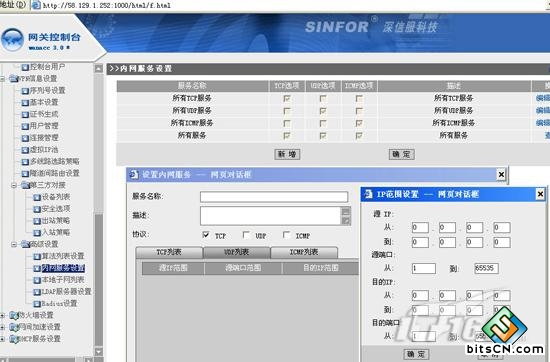Click the icon next to 入站策略
The width and height of the screenshot is (550, 362).
pos(37,233)
